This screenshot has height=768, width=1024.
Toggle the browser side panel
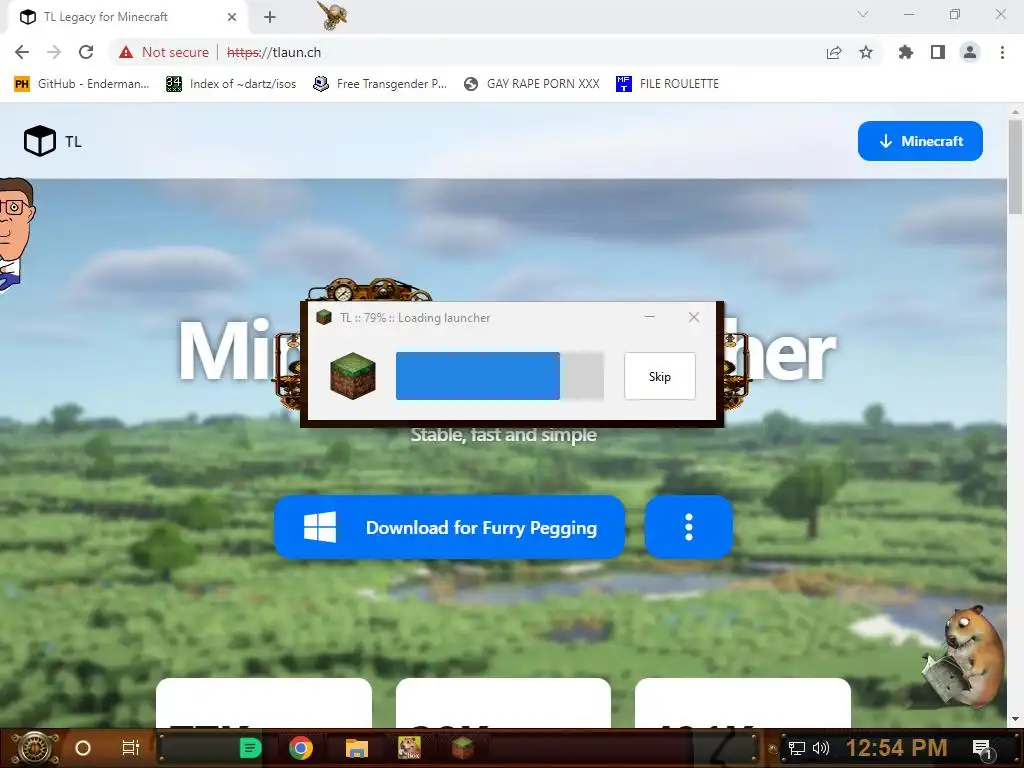tap(938, 52)
